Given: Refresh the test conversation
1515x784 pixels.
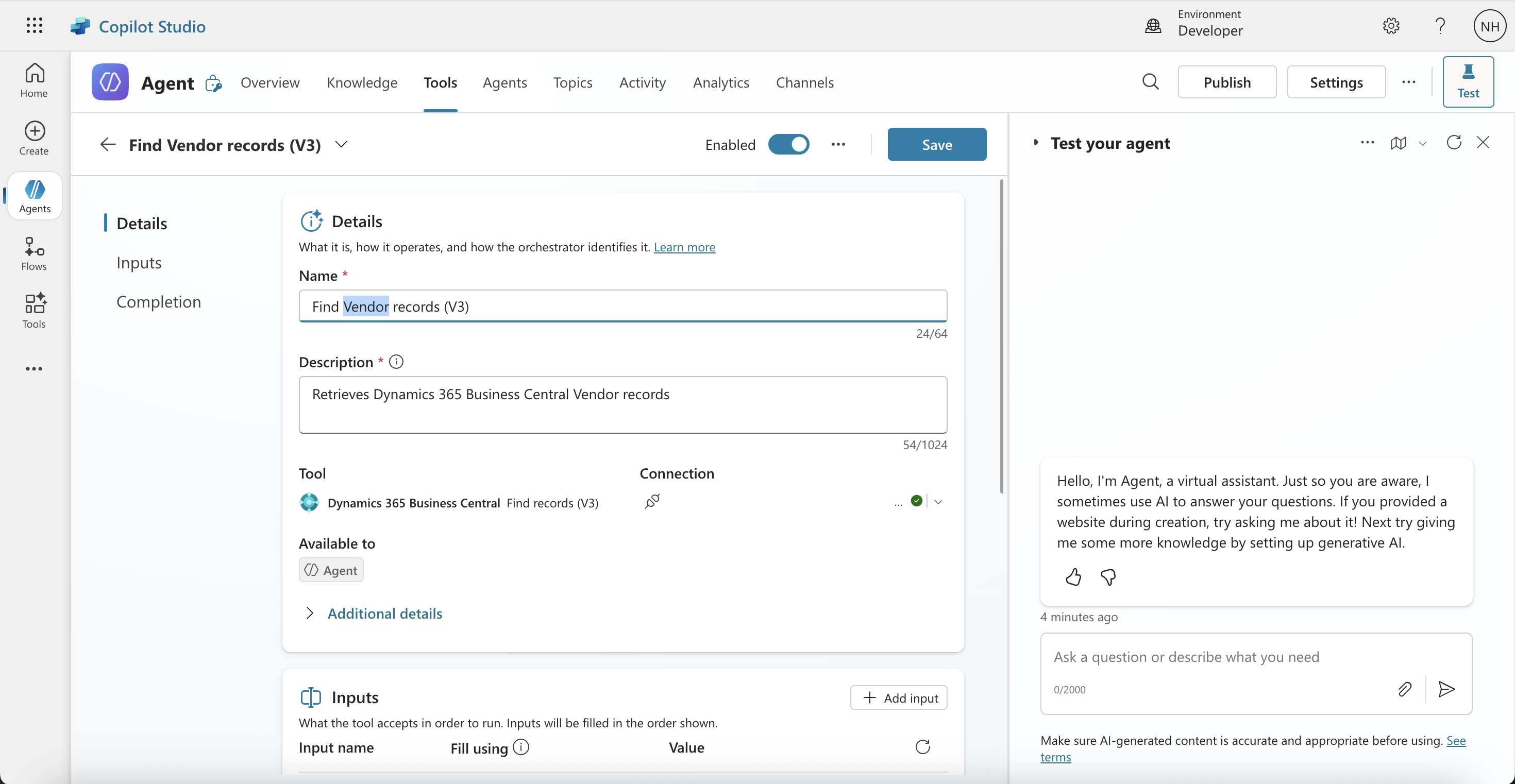Looking at the screenshot, I should point(1454,143).
